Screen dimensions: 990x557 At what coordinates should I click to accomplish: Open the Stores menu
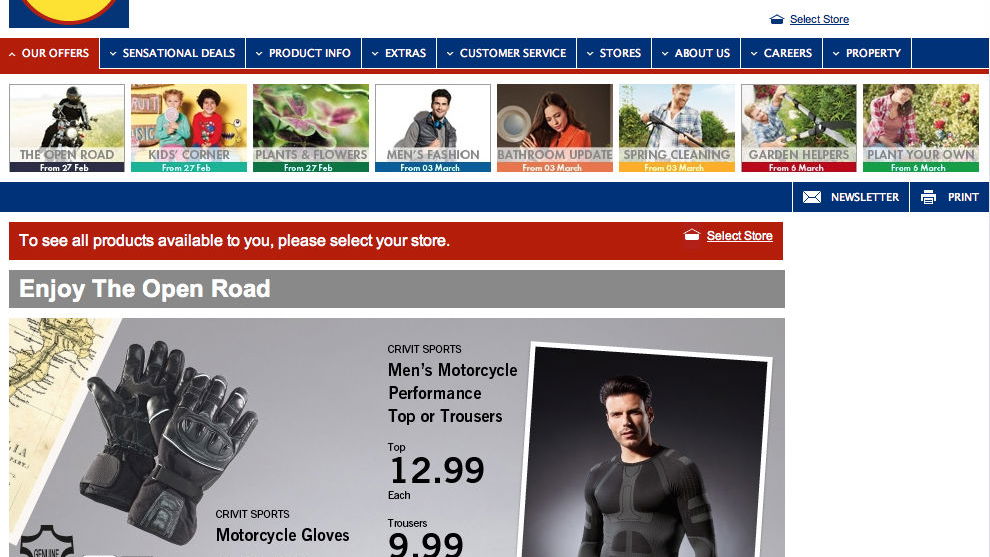[x=614, y=53]
